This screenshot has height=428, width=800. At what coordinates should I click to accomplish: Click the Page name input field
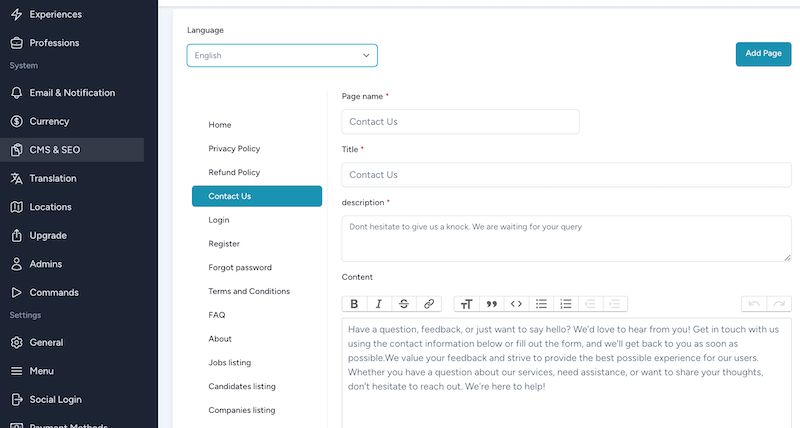click(x=460, y=122)
